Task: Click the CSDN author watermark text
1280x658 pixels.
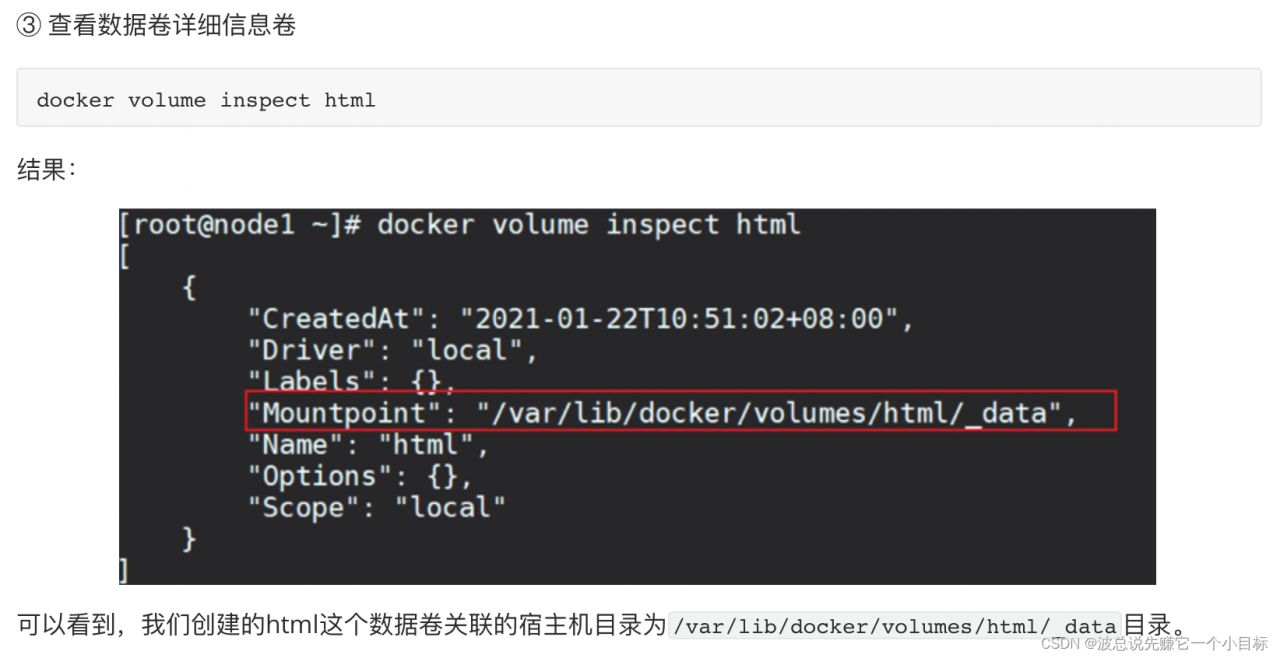Action: click(1154, 643)
